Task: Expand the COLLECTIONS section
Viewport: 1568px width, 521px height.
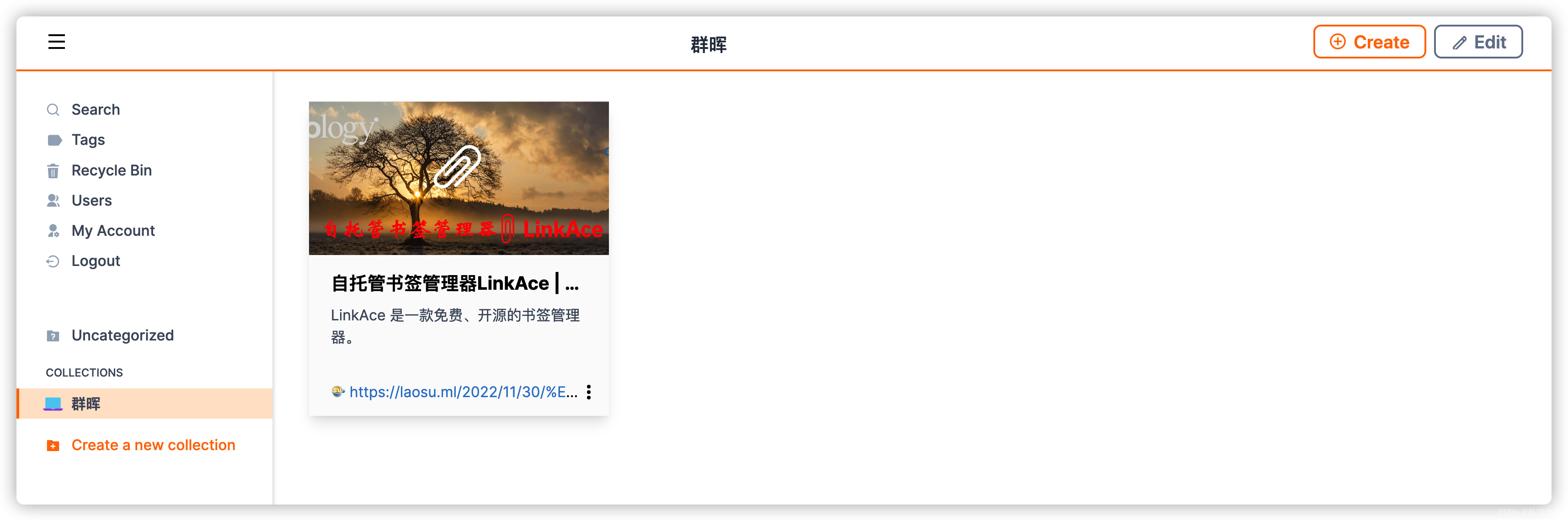Action: tap(84, 371)
